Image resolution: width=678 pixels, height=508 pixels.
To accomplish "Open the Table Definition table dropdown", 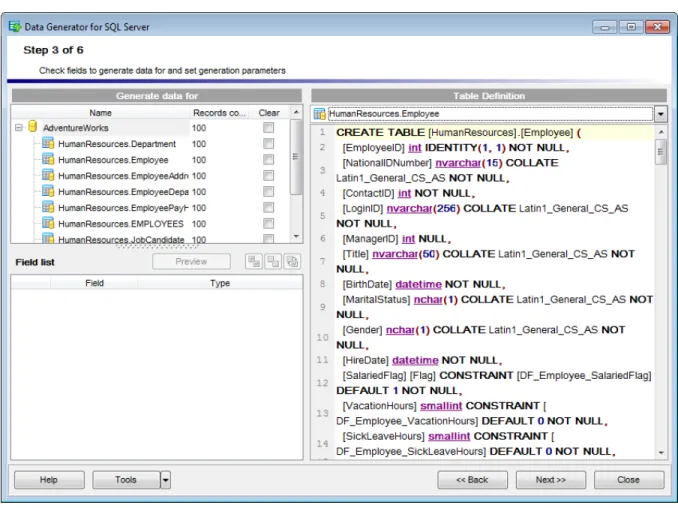I will 660,114.
